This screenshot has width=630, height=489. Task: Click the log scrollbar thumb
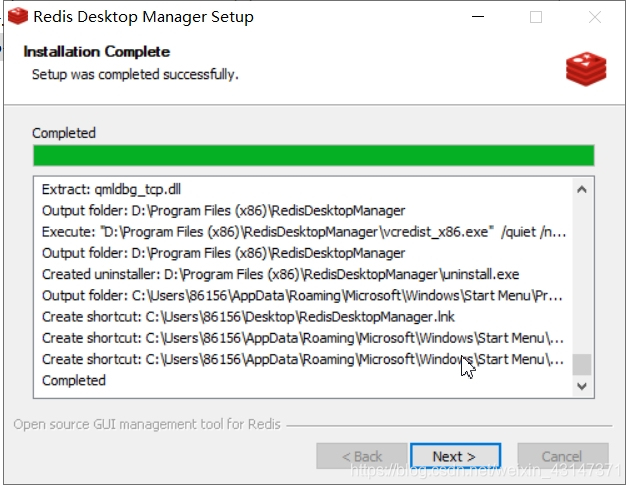582,364
